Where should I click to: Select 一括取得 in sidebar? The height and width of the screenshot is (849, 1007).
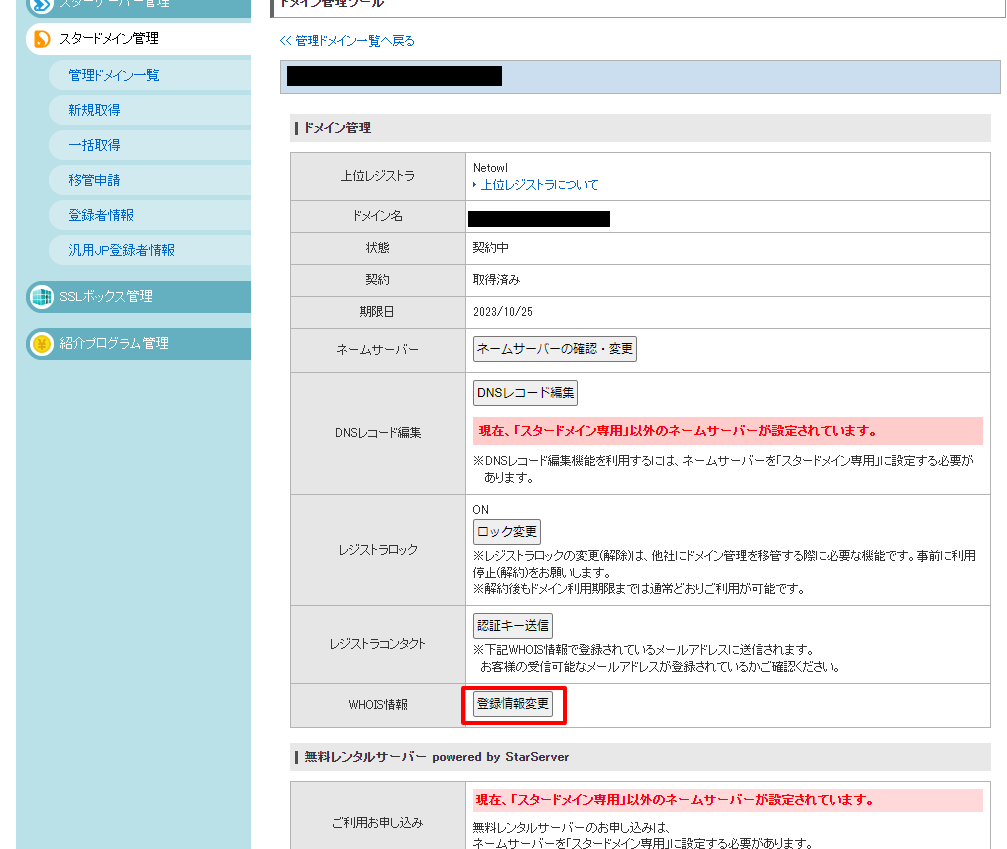94,146
